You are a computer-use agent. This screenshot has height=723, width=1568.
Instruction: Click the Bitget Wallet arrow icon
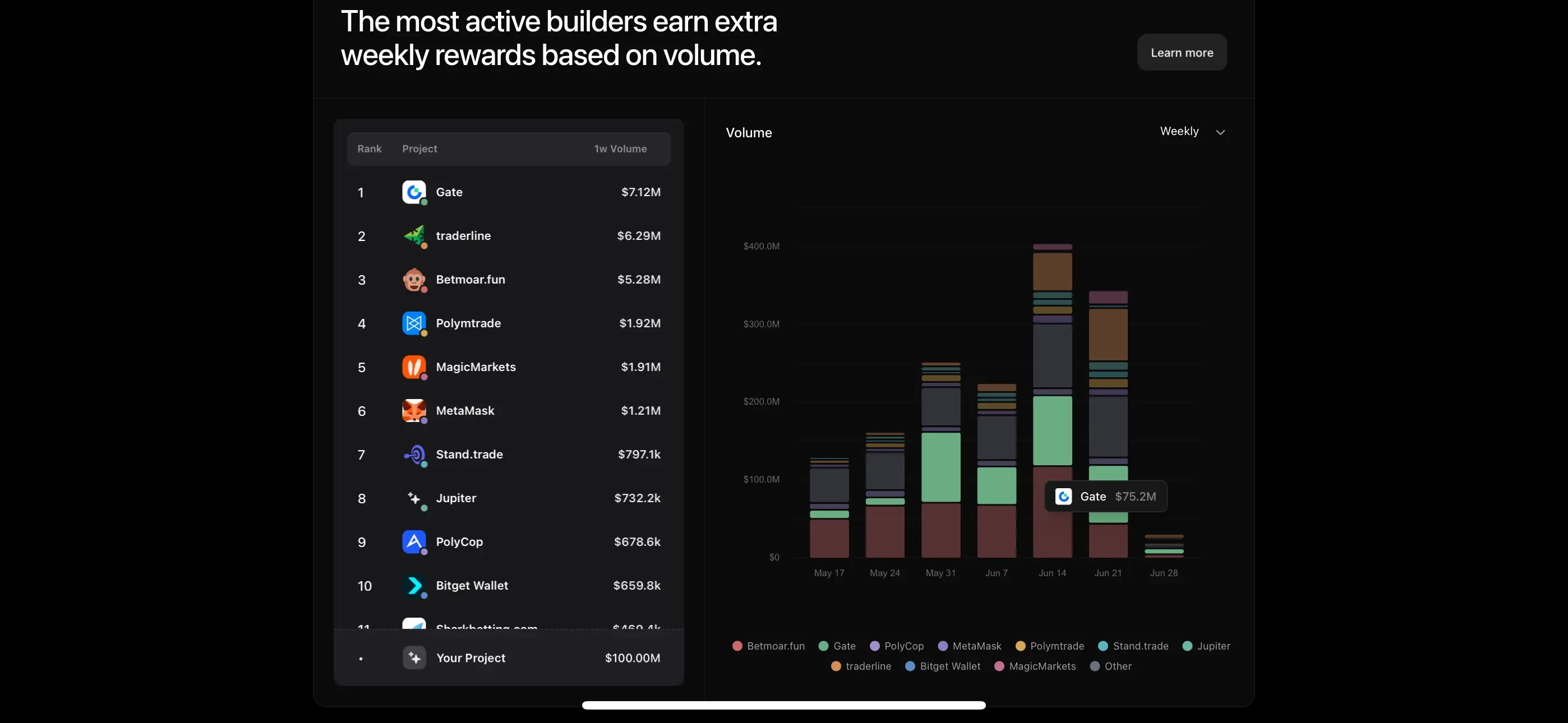[414, 586]
